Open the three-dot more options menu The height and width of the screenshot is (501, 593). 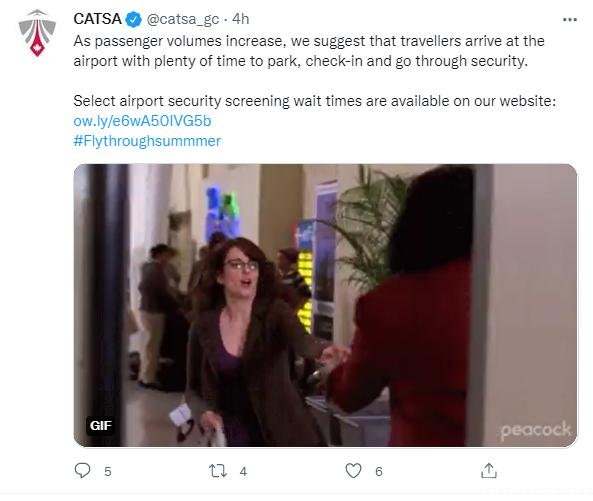pyautogui.click(x=570, y=20)
